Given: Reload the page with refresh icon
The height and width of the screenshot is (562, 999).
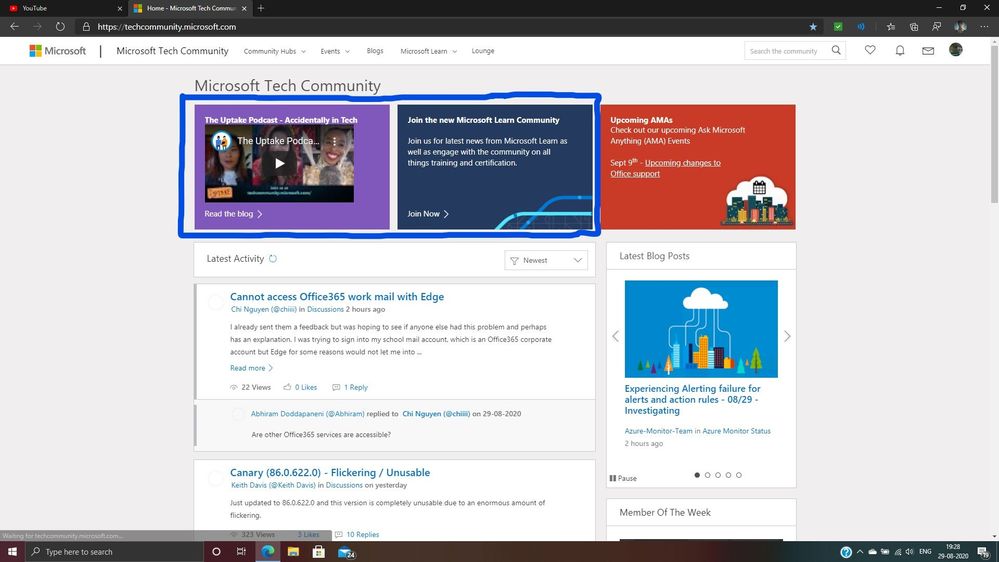Looking at the screenshot, I should tap(60, 27).
